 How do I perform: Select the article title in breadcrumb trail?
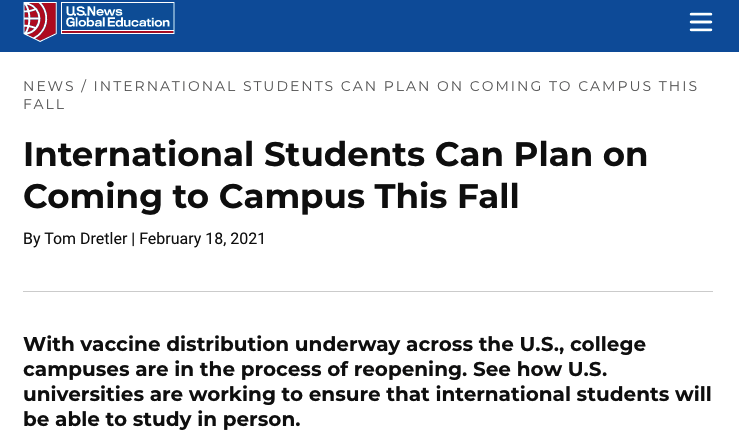click(395, 86)
